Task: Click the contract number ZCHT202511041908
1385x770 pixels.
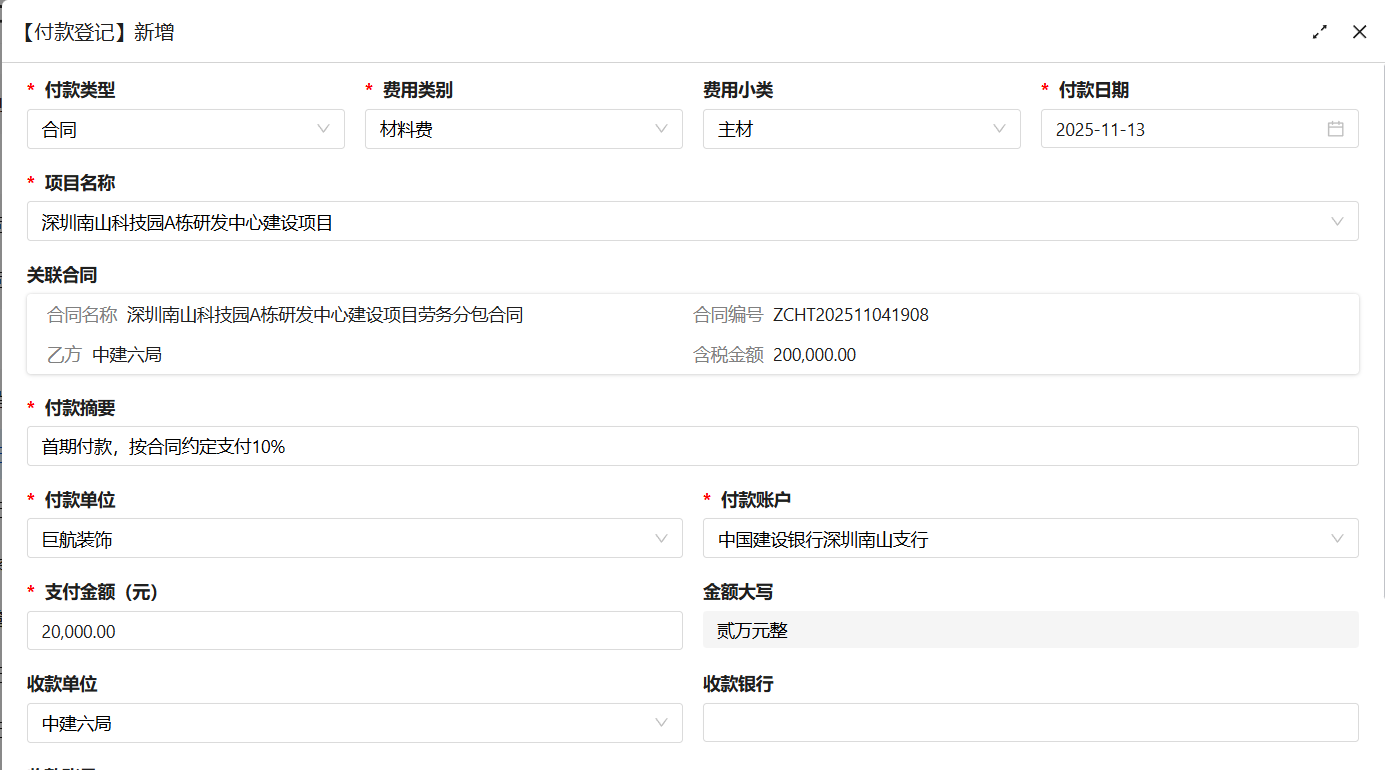Action: (850, 314)
